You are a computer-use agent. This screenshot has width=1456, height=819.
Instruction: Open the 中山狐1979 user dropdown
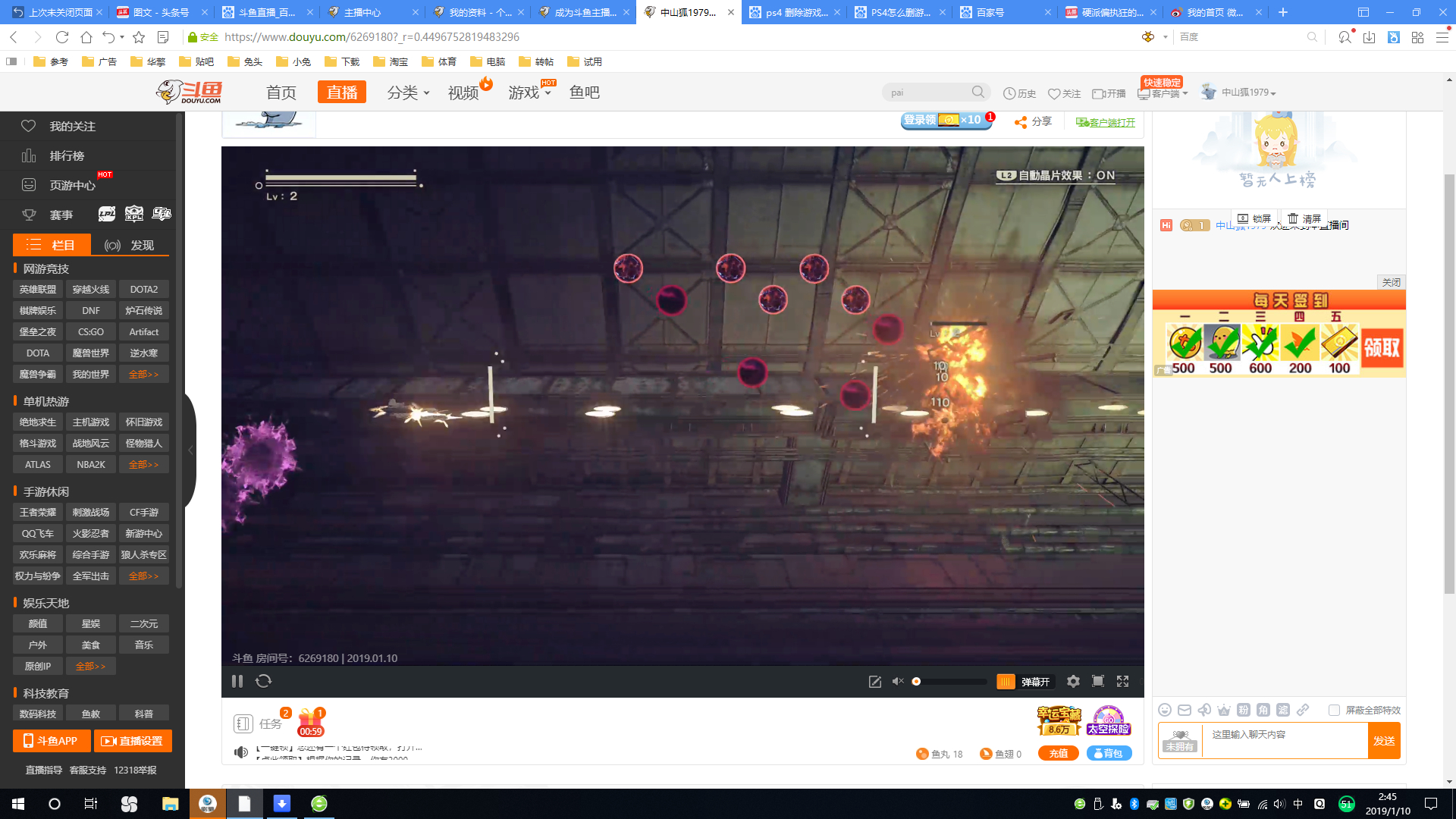coord(1247,93)
